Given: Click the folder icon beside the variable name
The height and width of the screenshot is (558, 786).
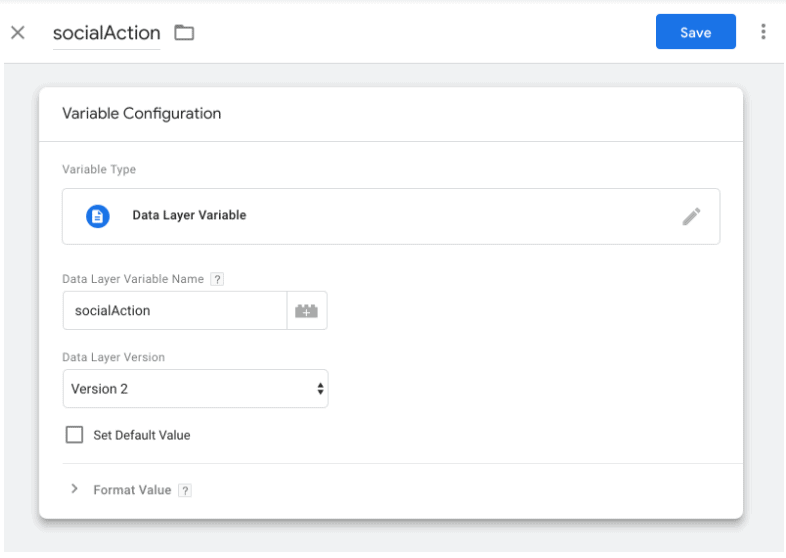Looking at the screenshot, I should (x=184, y=33).
